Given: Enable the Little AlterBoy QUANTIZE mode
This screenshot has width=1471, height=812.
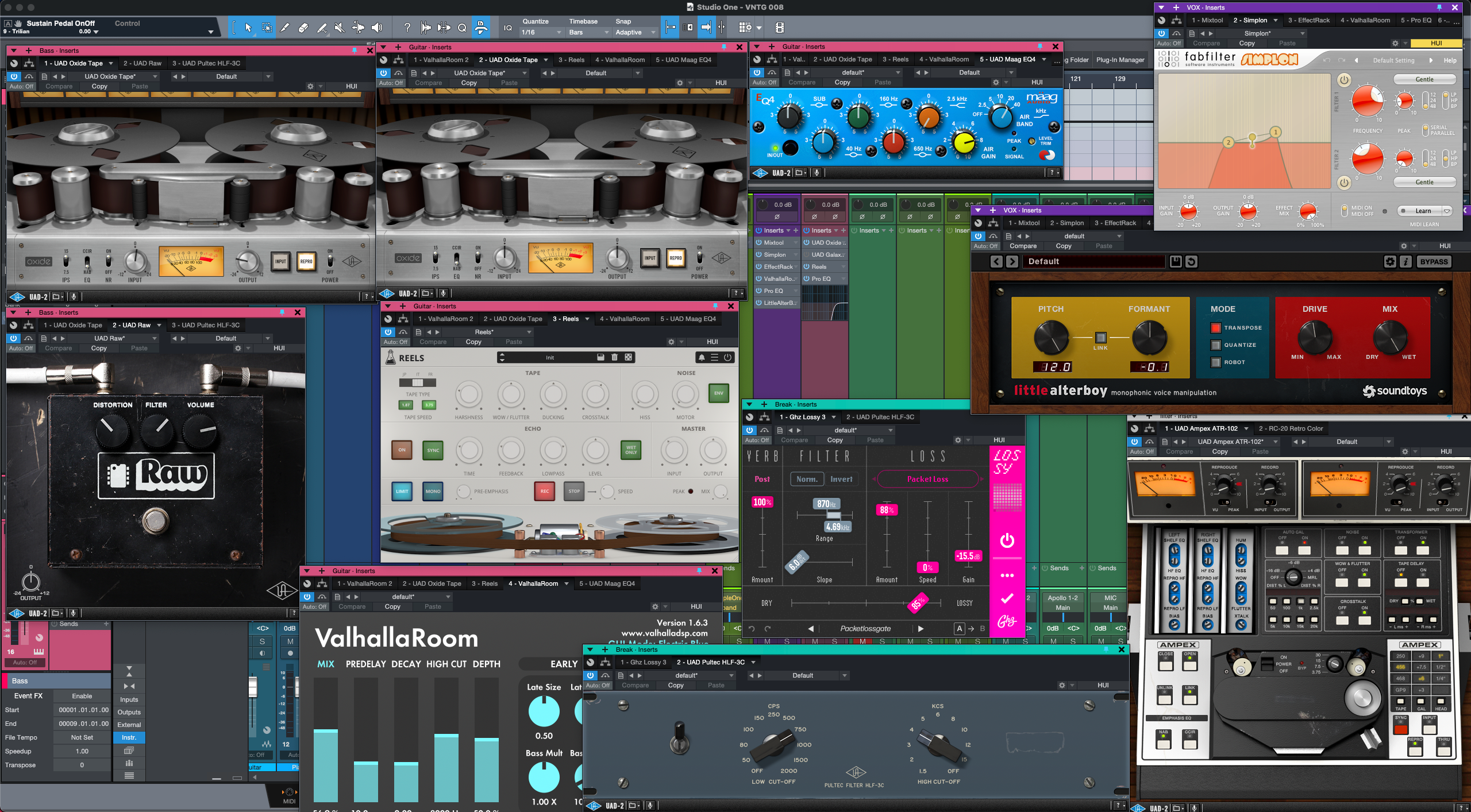Looking at the screenshot, I should point(1215,345).
